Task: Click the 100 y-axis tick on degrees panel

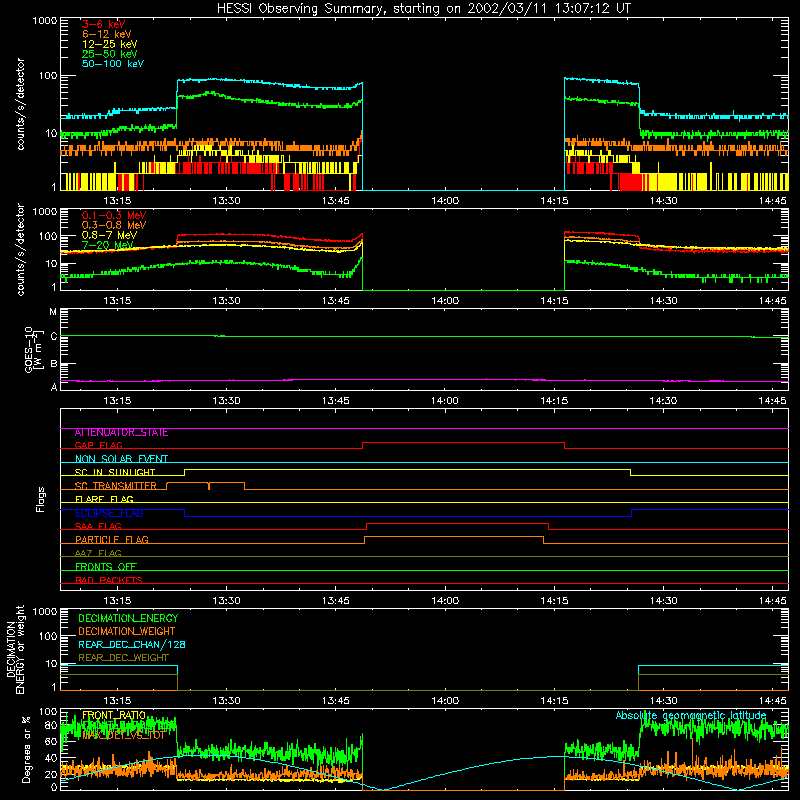Action: pyautogui.click(x=48, y=712)
